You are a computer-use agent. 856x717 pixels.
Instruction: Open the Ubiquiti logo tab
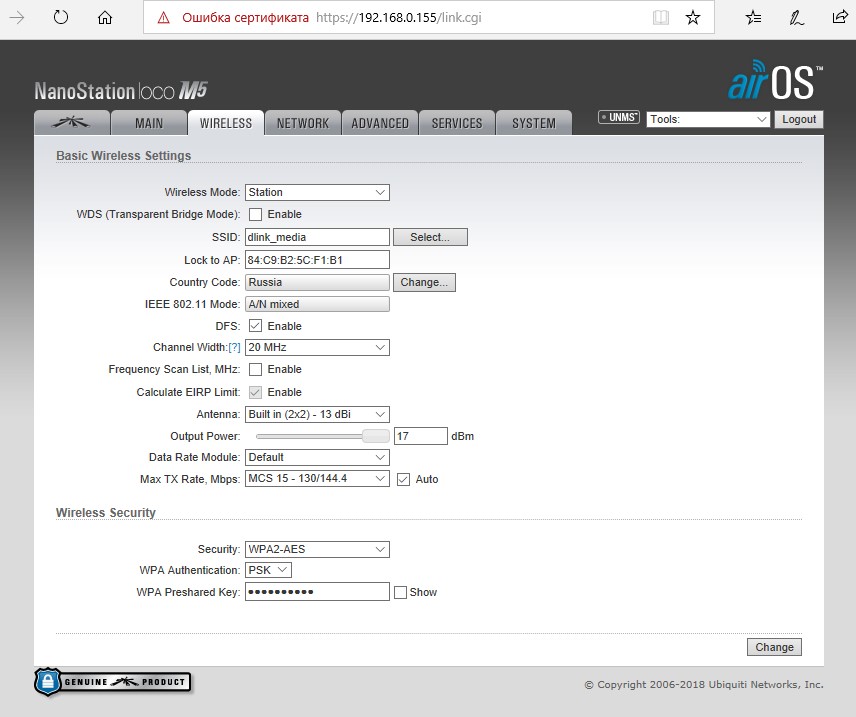click(x=72, y=123)
